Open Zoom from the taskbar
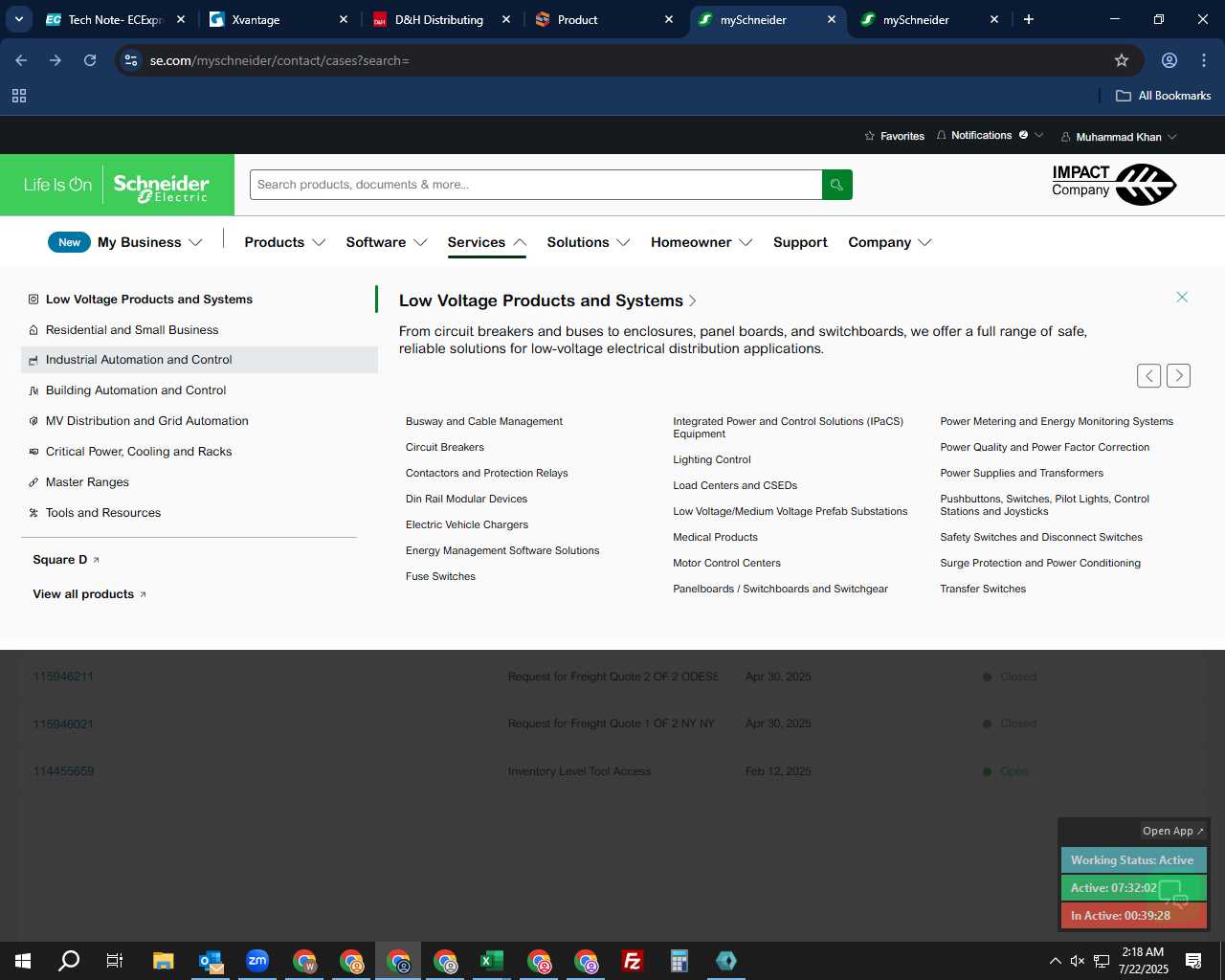The height and width of the screenshot is (980, 1225). [x=257, y=961]
